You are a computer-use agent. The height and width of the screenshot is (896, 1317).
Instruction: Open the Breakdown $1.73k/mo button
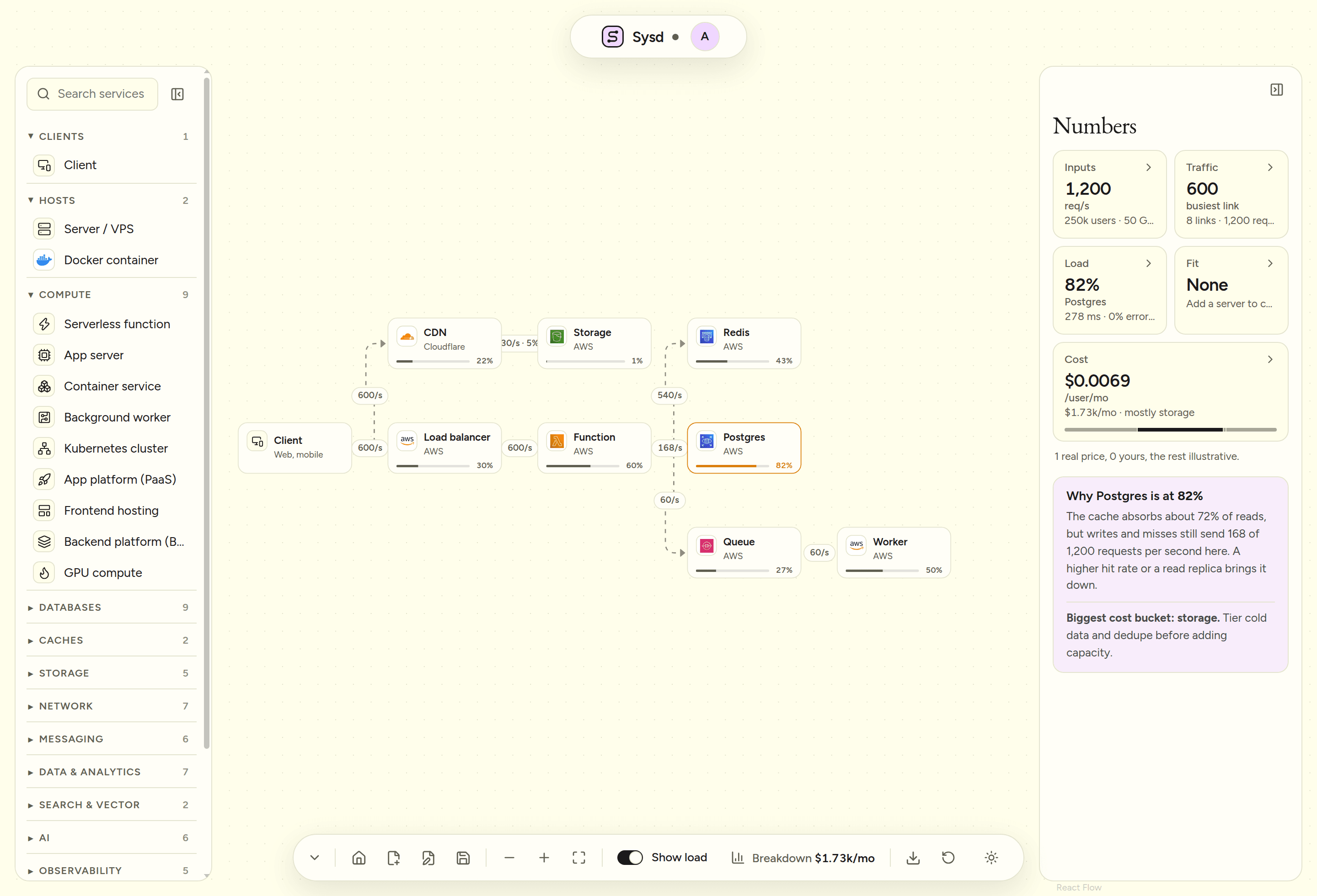803,858
